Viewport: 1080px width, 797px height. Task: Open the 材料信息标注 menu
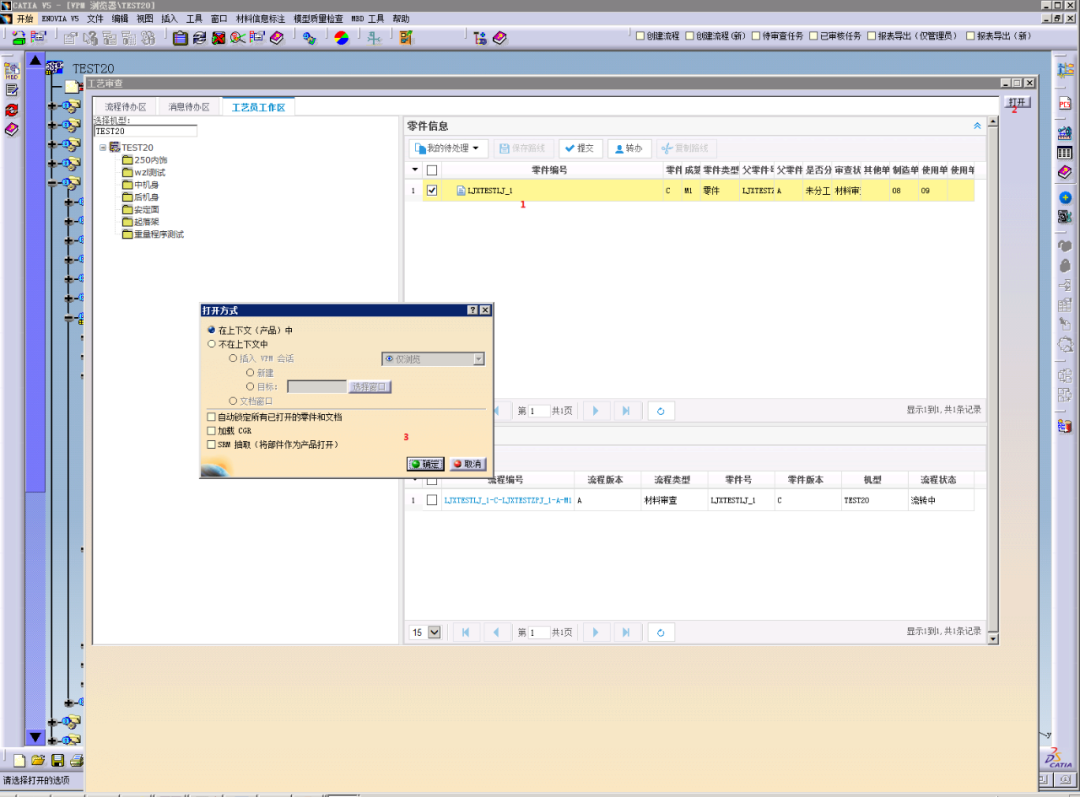pyautogui.click(x=260, y=19)
